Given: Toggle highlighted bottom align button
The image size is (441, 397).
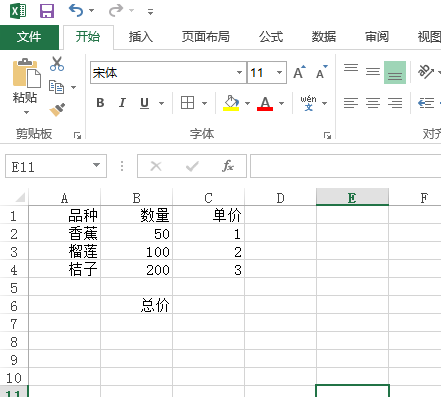Looking at the screenshot, I should [395, 72].
